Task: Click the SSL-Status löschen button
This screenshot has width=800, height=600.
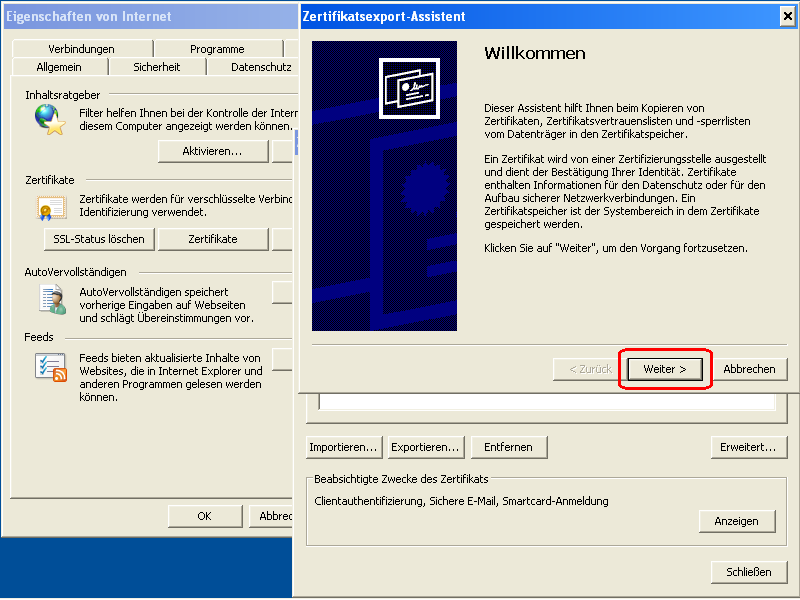Action: 98,238
